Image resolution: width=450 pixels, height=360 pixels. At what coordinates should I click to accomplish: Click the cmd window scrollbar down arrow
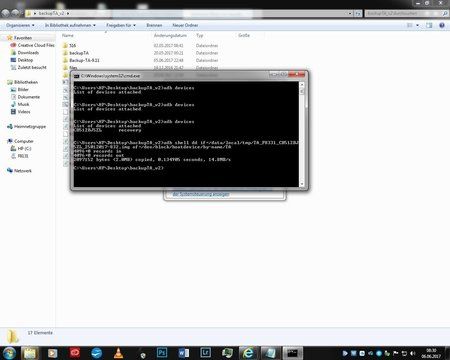pos(302,184)
